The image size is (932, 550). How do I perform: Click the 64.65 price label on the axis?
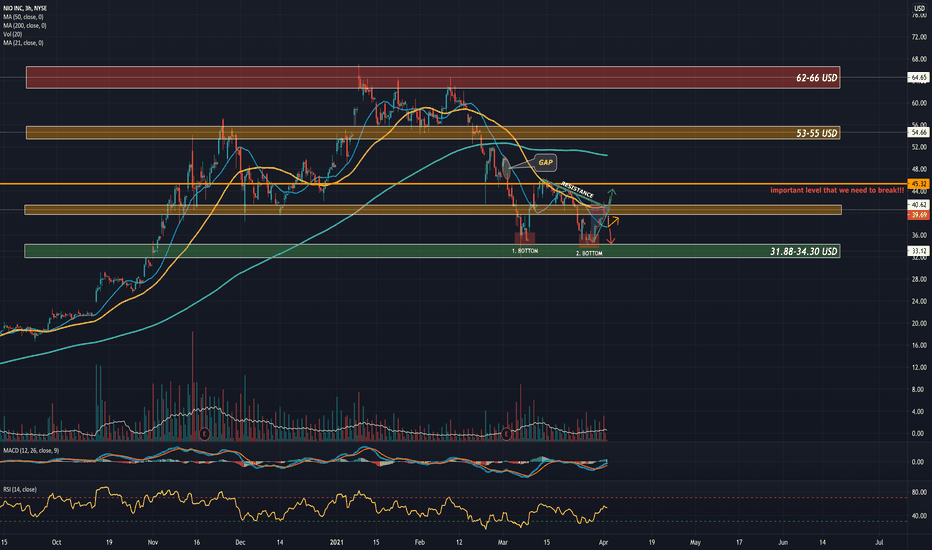point(918,78)
